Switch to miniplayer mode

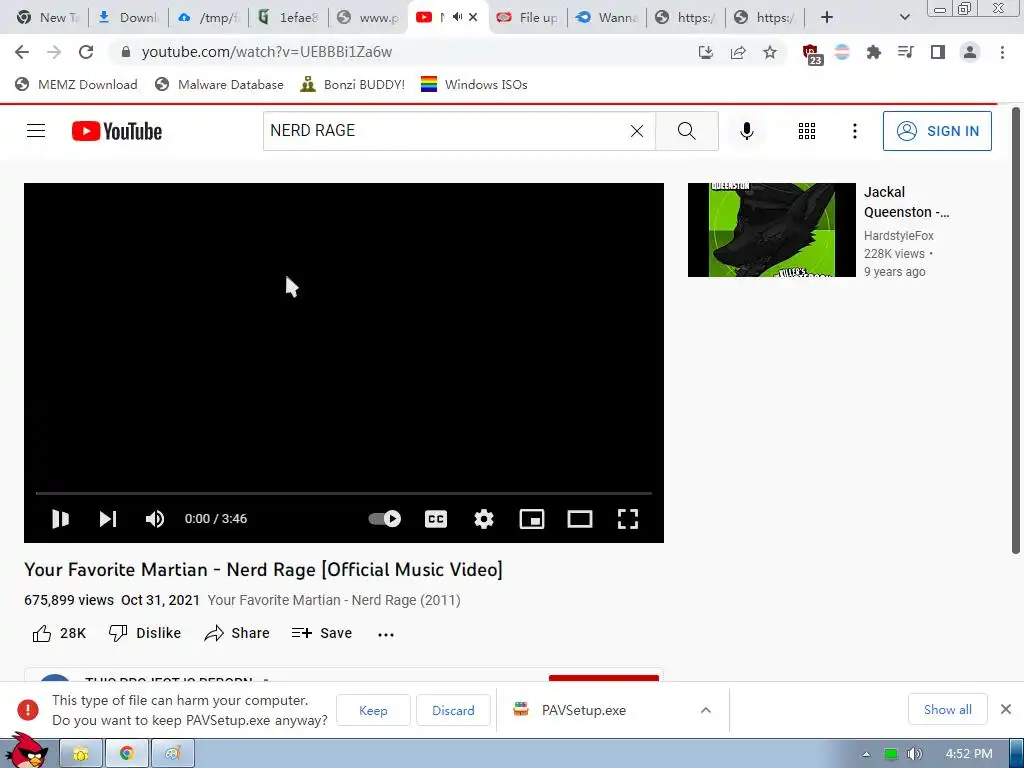pos(532,519)
